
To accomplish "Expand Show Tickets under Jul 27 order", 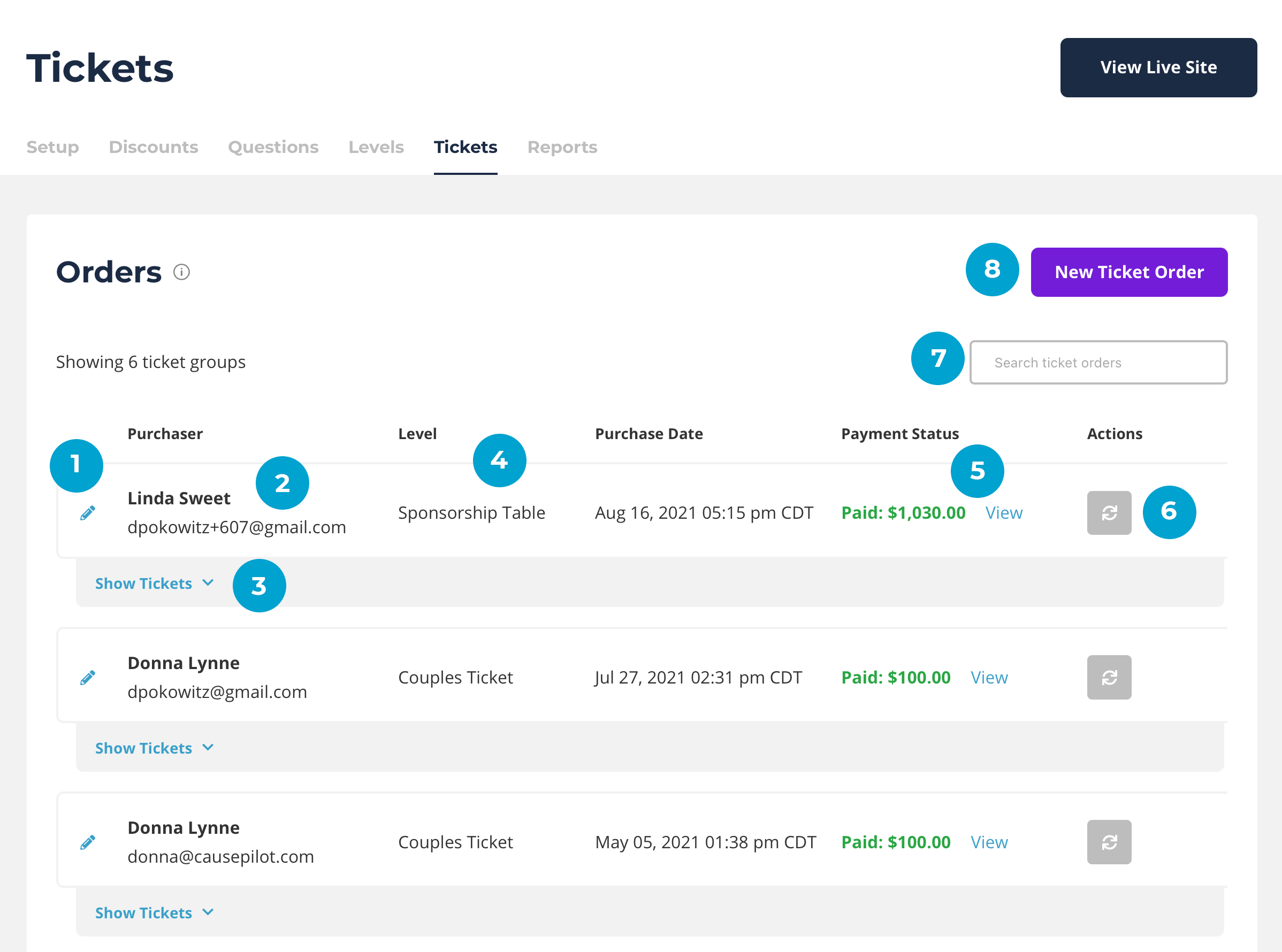I will tap(154, 748).
